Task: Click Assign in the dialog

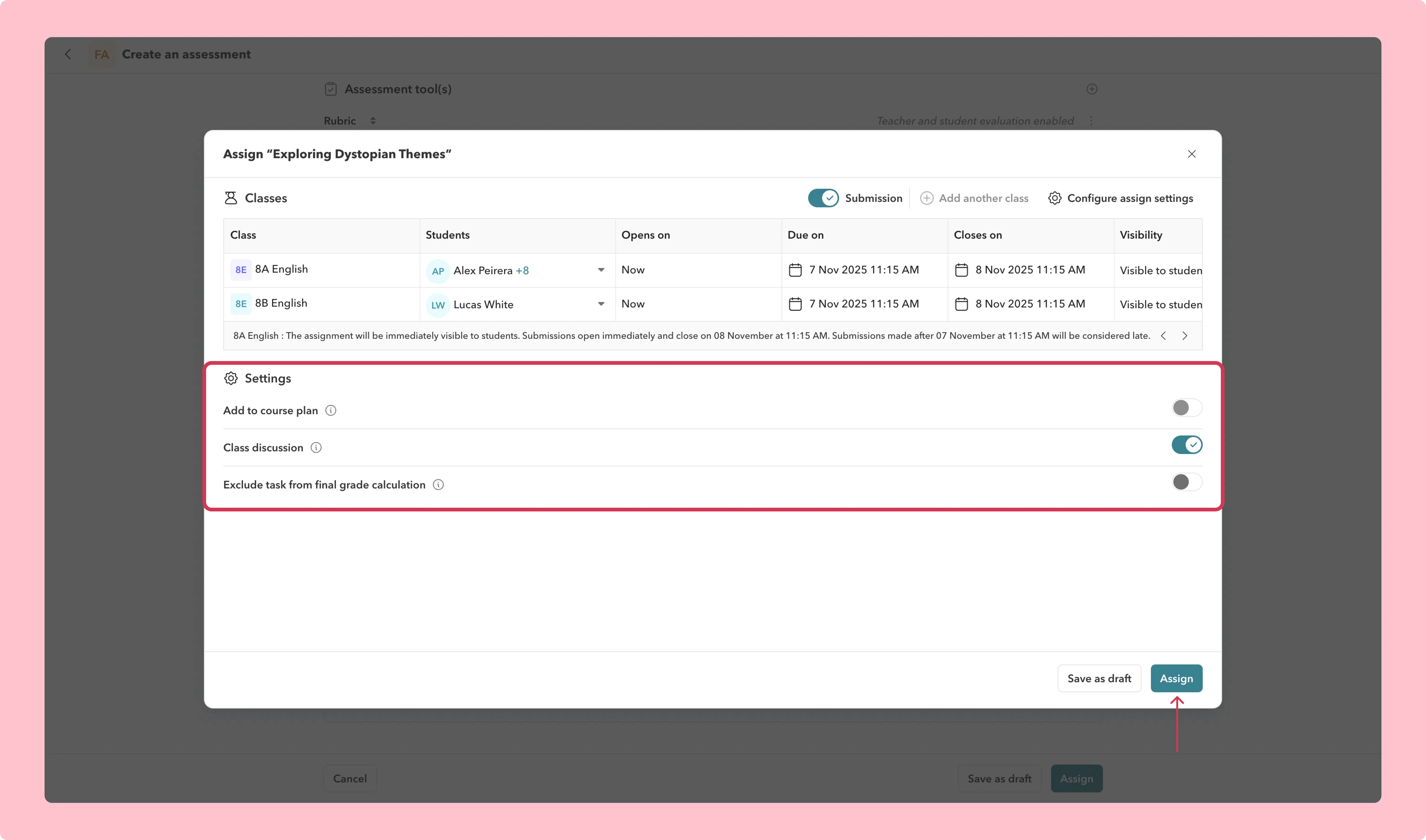Action: click(x=1176, y=678)
